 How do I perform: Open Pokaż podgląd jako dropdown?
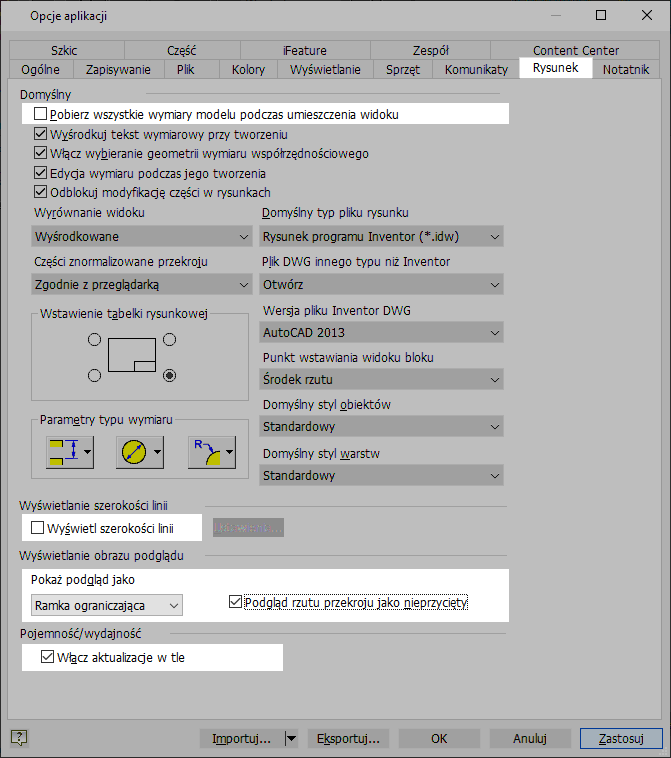coord(107,605)
